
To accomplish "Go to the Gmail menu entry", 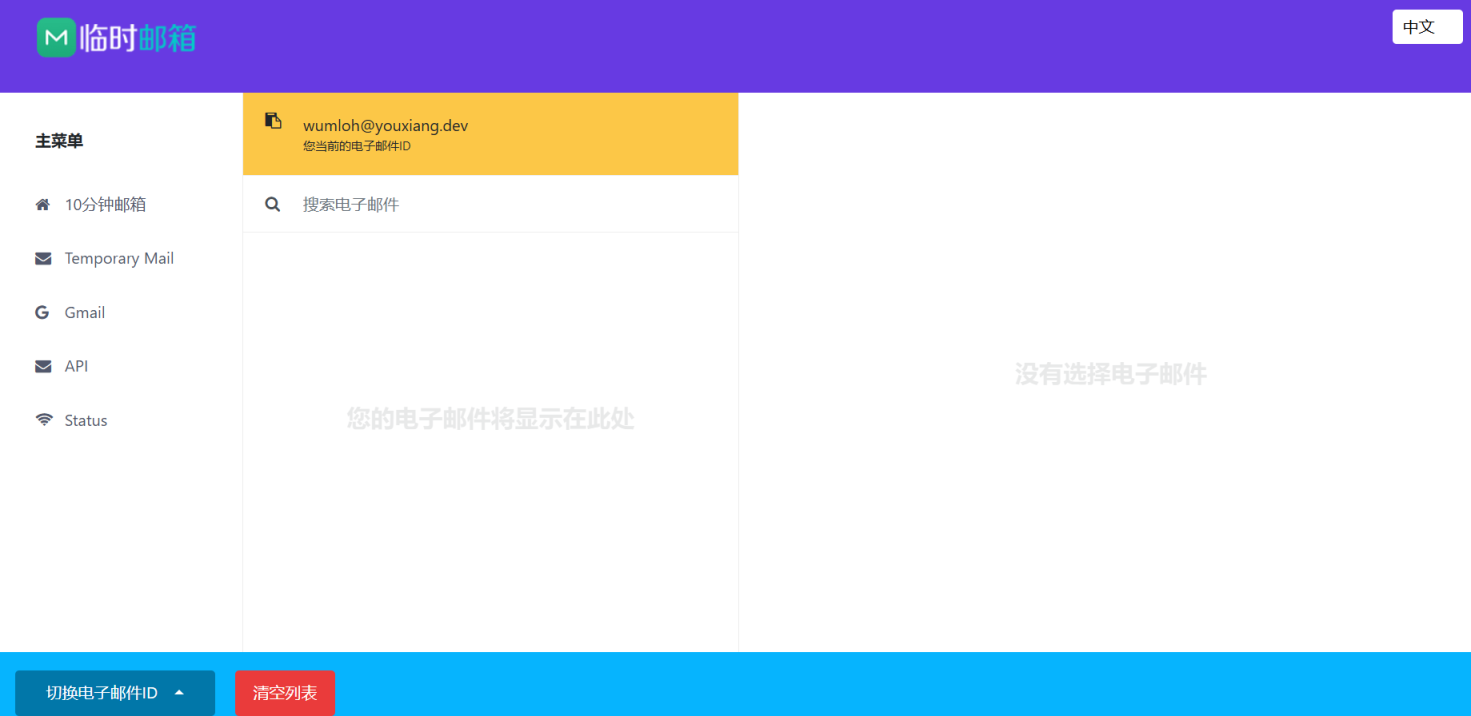I will tap(85, 313).
